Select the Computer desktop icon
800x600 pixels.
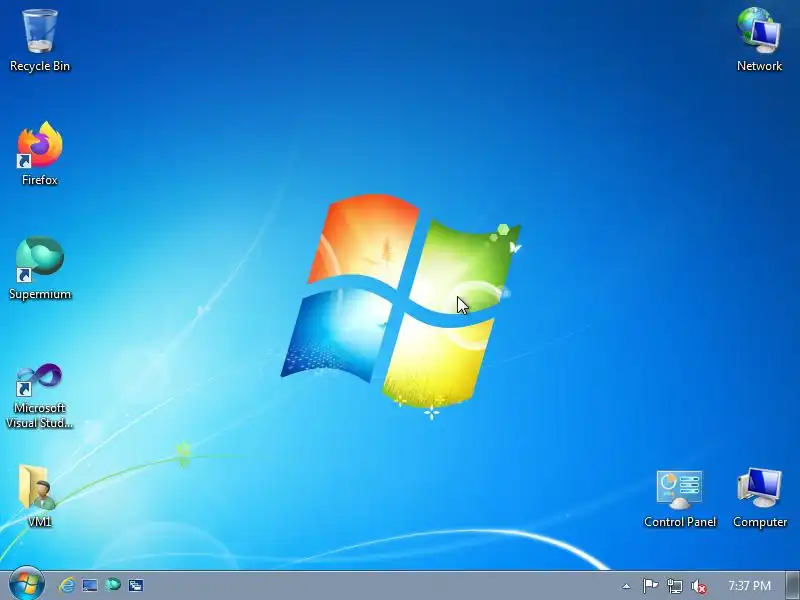[760, 498]
